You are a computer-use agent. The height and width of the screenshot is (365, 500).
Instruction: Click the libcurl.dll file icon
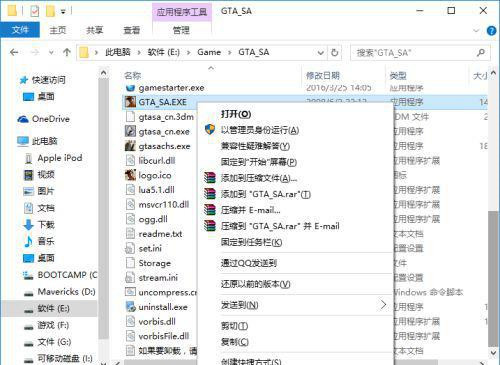point(130,161)
